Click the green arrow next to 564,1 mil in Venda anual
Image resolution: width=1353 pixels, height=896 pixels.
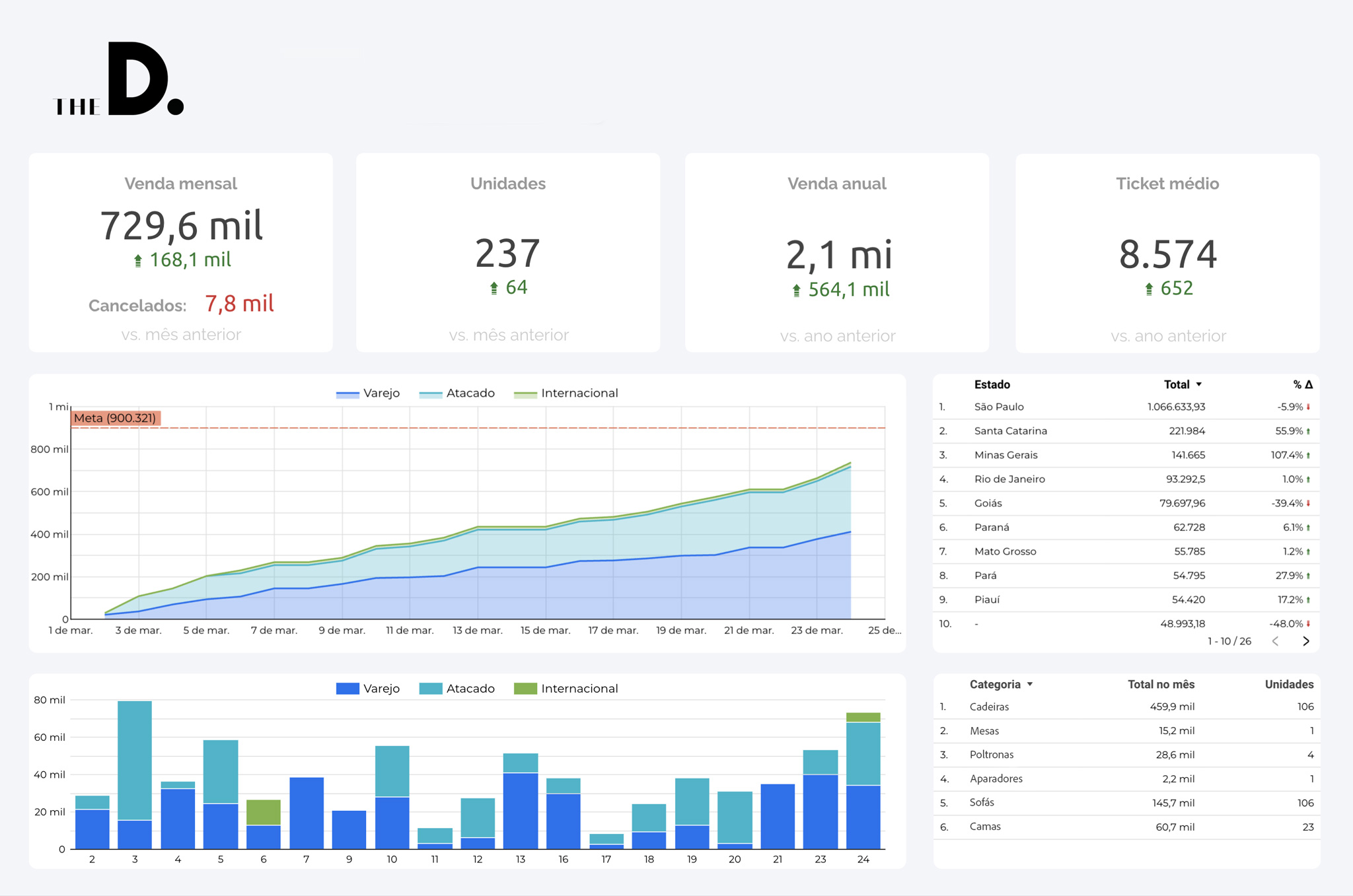pos(796,289)
